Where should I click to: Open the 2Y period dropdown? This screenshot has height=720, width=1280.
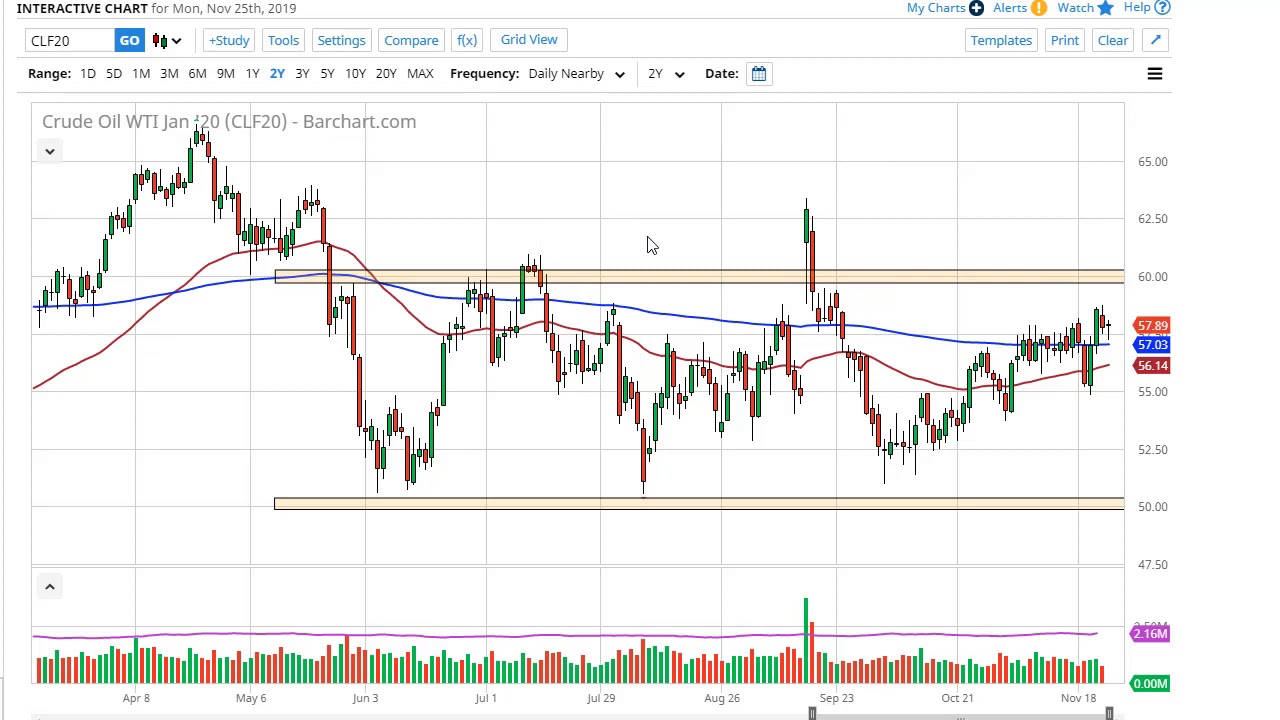(665, 73)
